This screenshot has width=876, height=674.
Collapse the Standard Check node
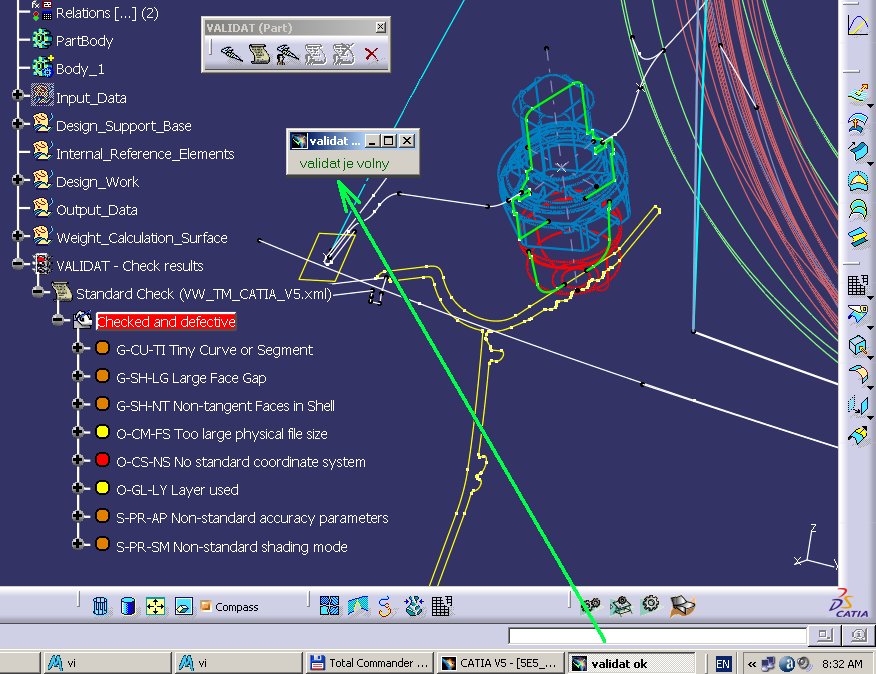pyautogui.click(x=37, y=291)
